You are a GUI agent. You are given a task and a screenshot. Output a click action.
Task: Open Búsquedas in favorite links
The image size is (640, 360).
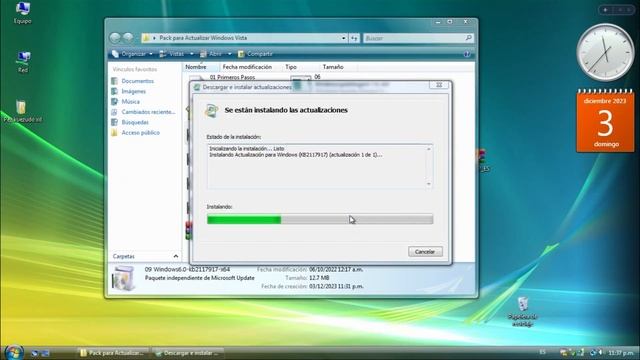pos(135,122)
